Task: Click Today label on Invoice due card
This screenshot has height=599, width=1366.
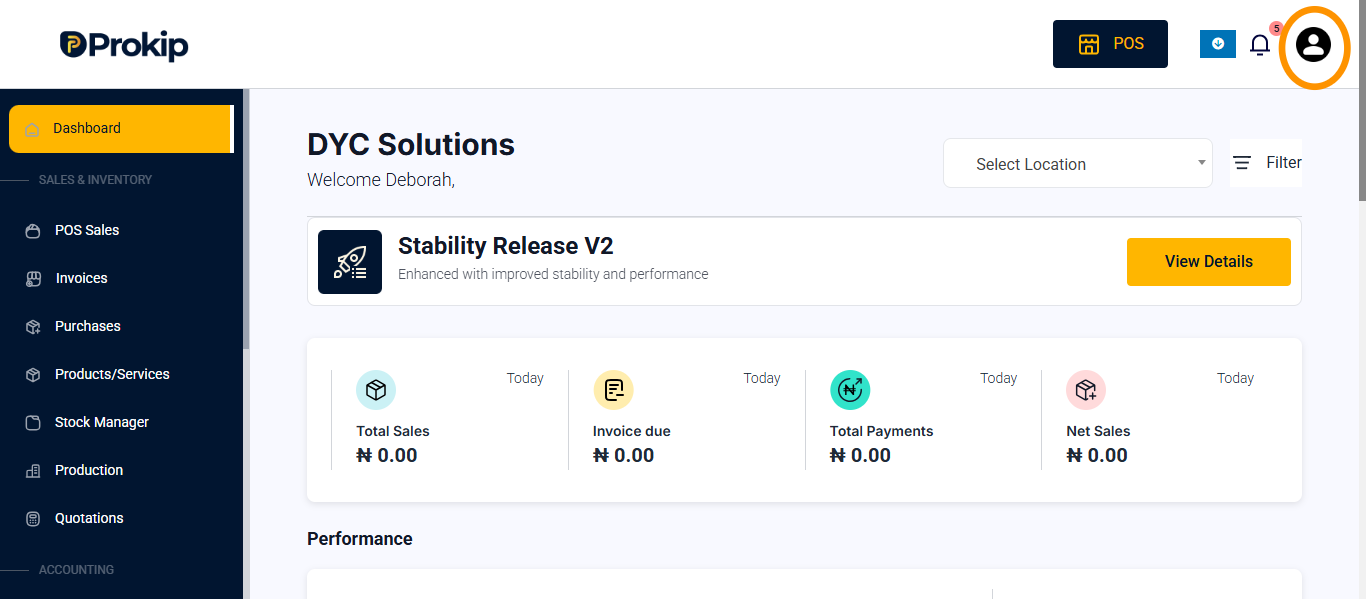Action: tap(762, 378)
